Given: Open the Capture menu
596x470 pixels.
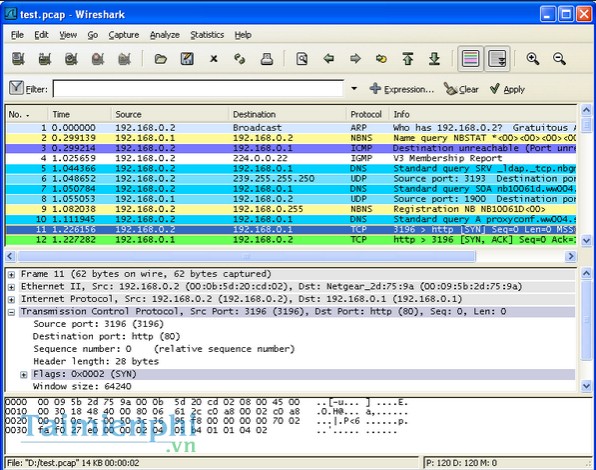Looking at the screenshot, I should (124, 35).
